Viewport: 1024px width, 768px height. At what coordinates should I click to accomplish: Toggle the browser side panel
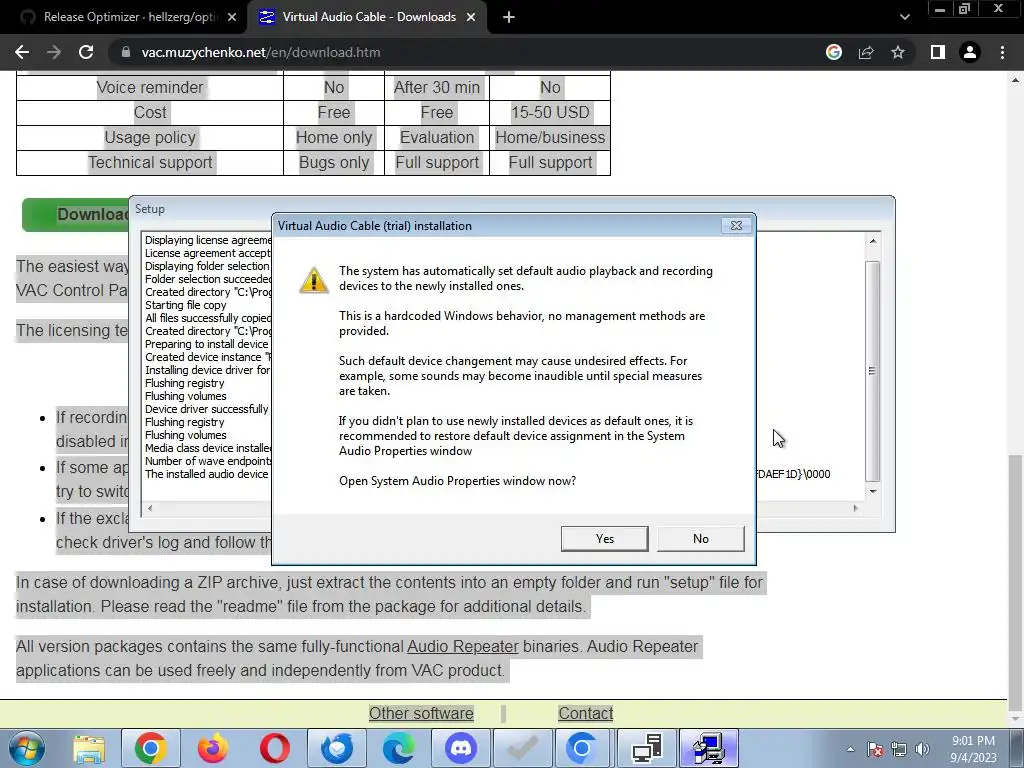click(x=938, y=52)
